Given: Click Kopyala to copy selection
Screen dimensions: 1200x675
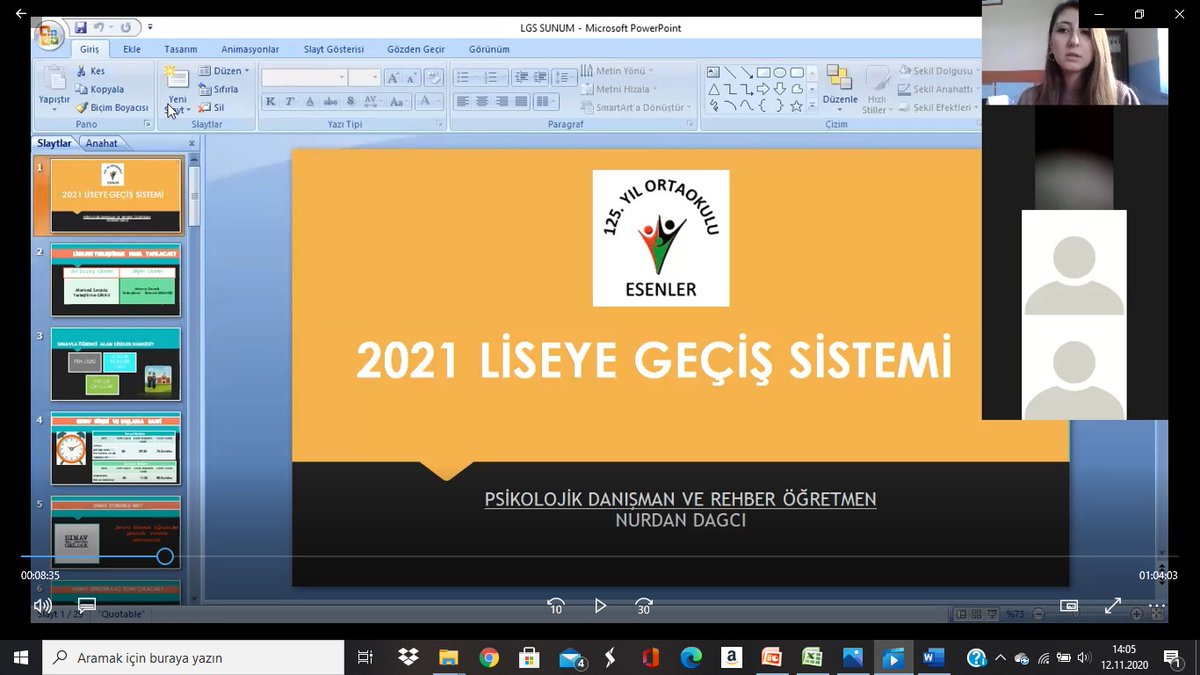Looking at the screenshot, I should [99, 89].
